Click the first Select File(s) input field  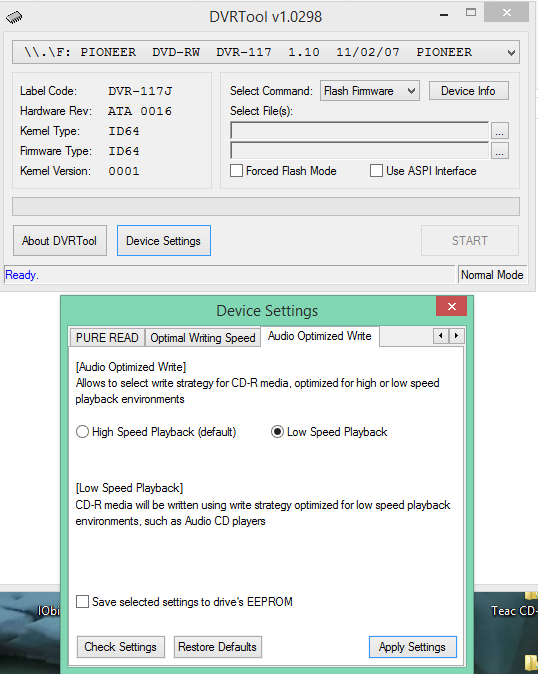360,131
